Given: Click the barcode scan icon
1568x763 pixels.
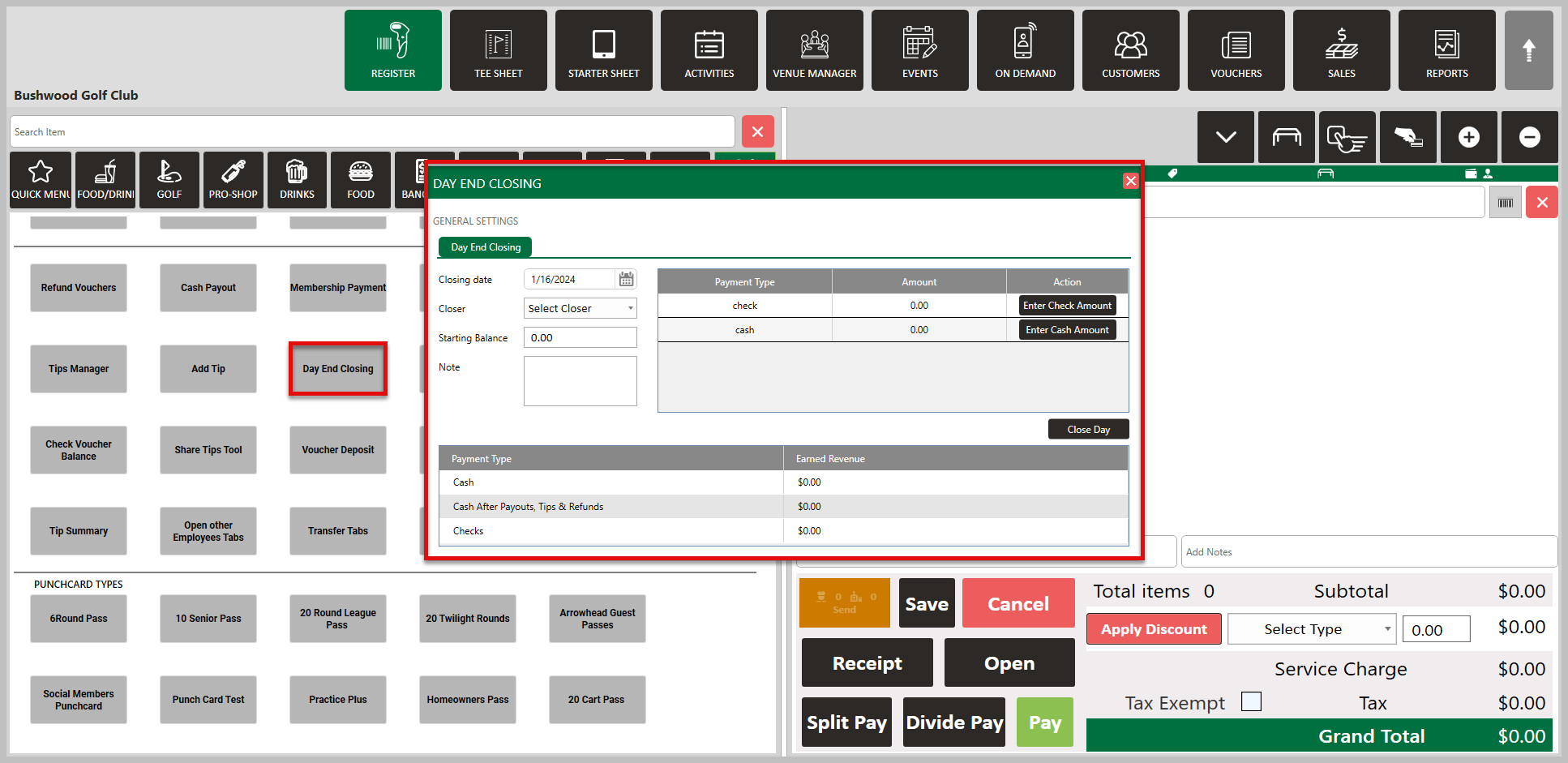Looking at the screenshot, I should pos(1505,203).
